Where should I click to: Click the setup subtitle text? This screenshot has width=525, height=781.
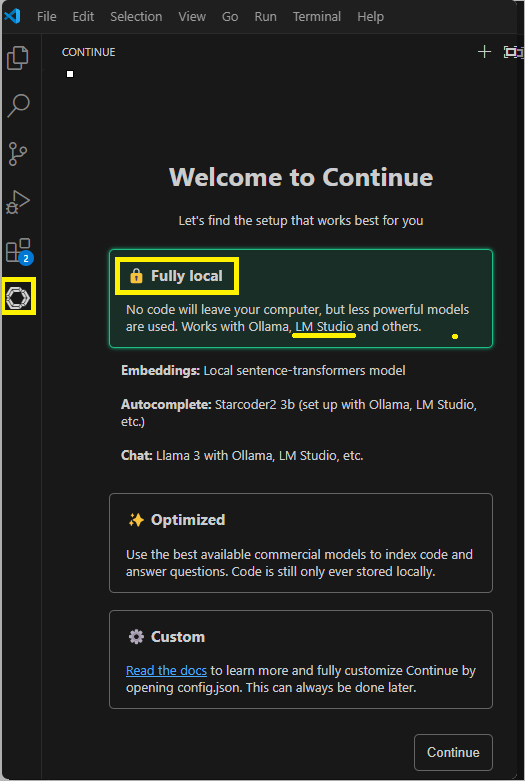coord(301,221)
